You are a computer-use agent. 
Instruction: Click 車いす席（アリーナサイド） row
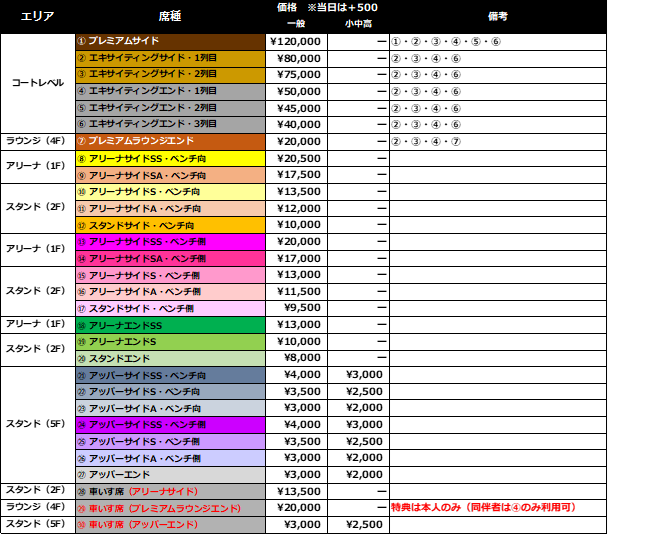coord(170,492)
